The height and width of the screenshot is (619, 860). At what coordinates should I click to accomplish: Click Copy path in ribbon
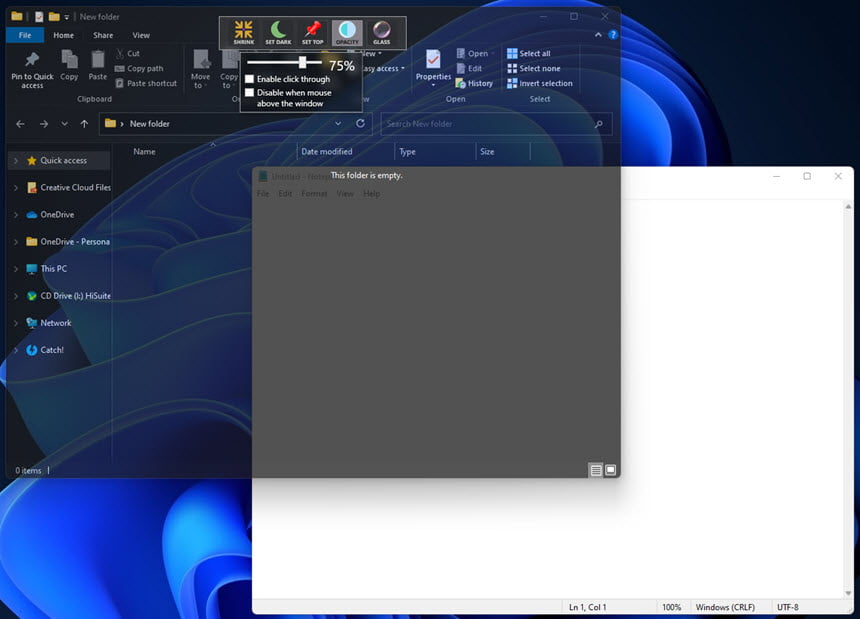coord(139,69)
